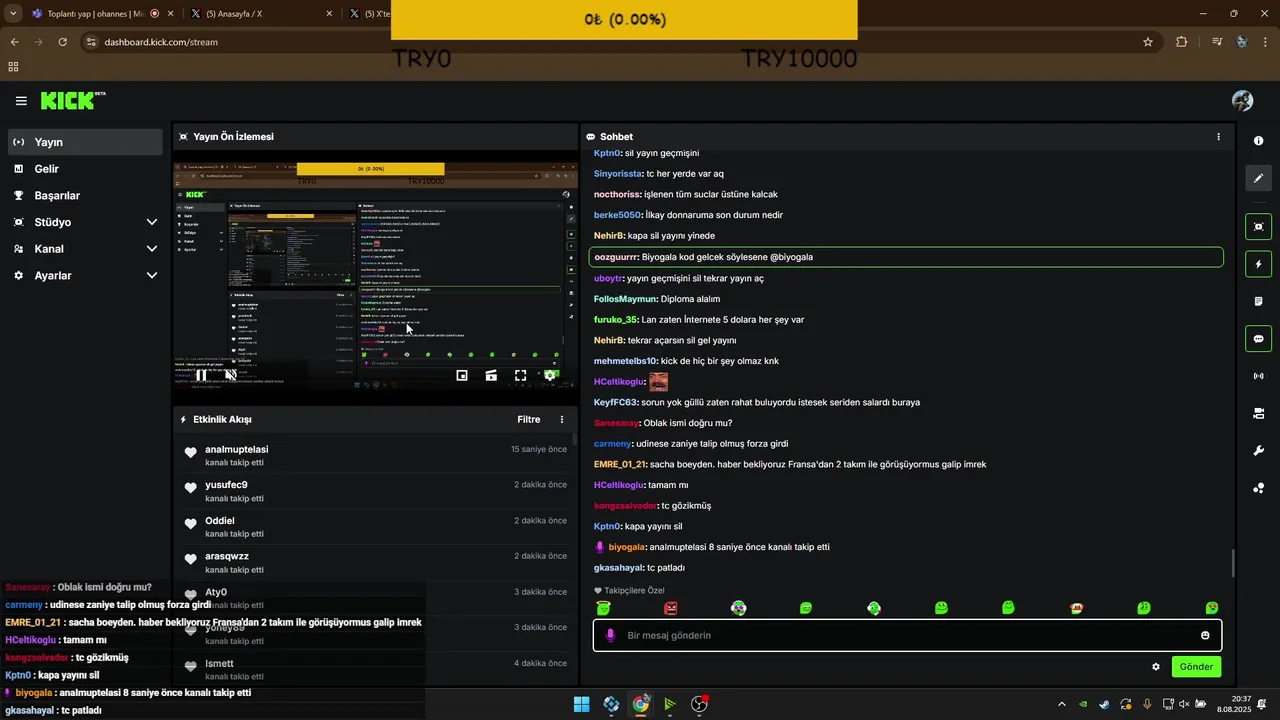Select Yayın in the sidebar
The image size is (1280, 720).
point(85,142)
